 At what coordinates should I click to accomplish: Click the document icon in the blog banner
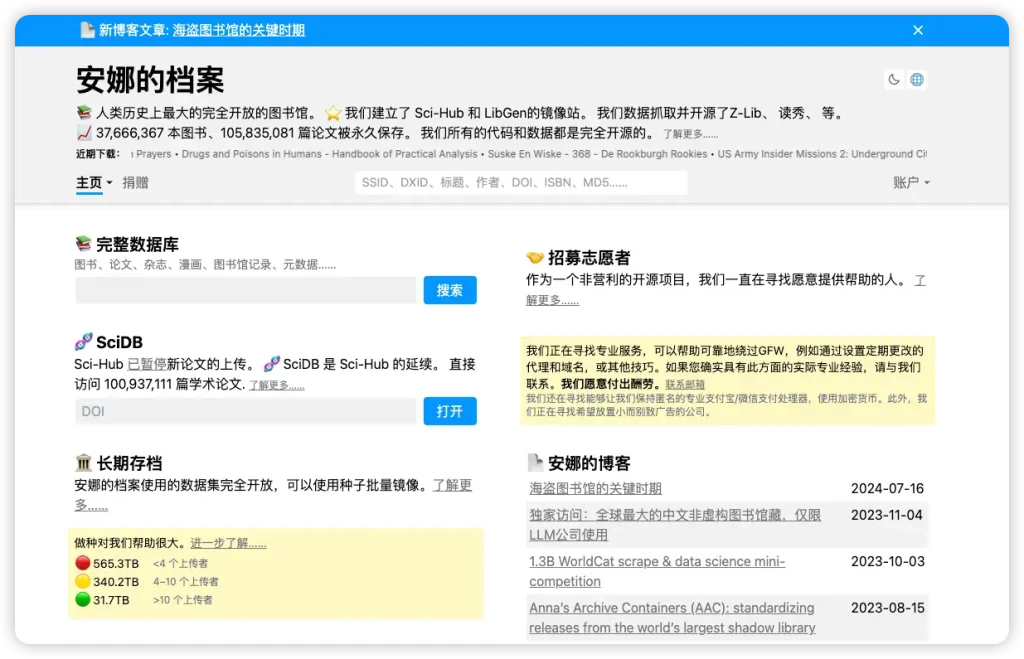88,30
